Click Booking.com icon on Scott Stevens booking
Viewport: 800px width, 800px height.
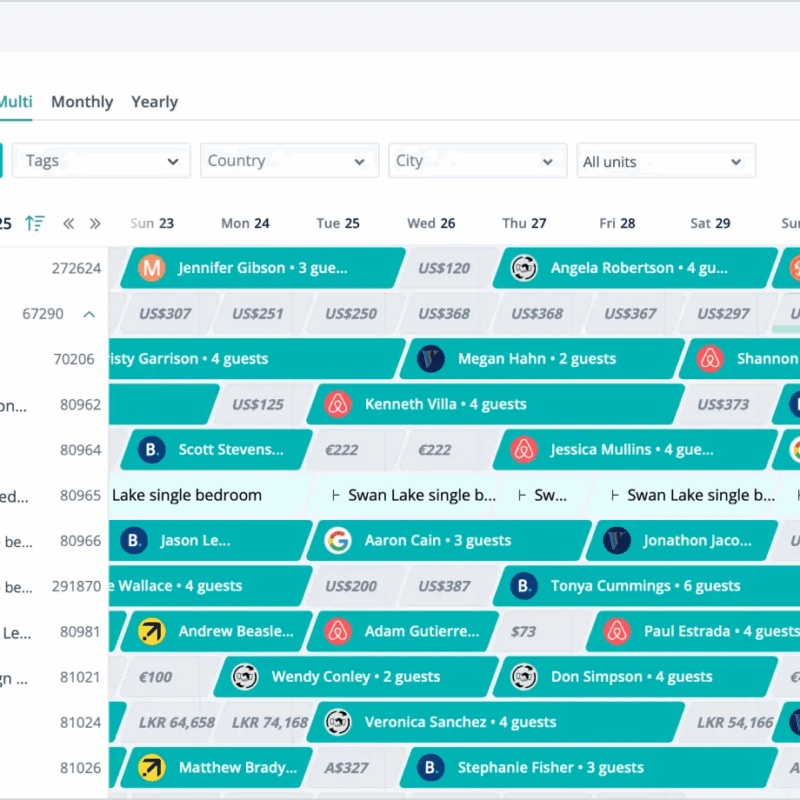coord(151,450)
